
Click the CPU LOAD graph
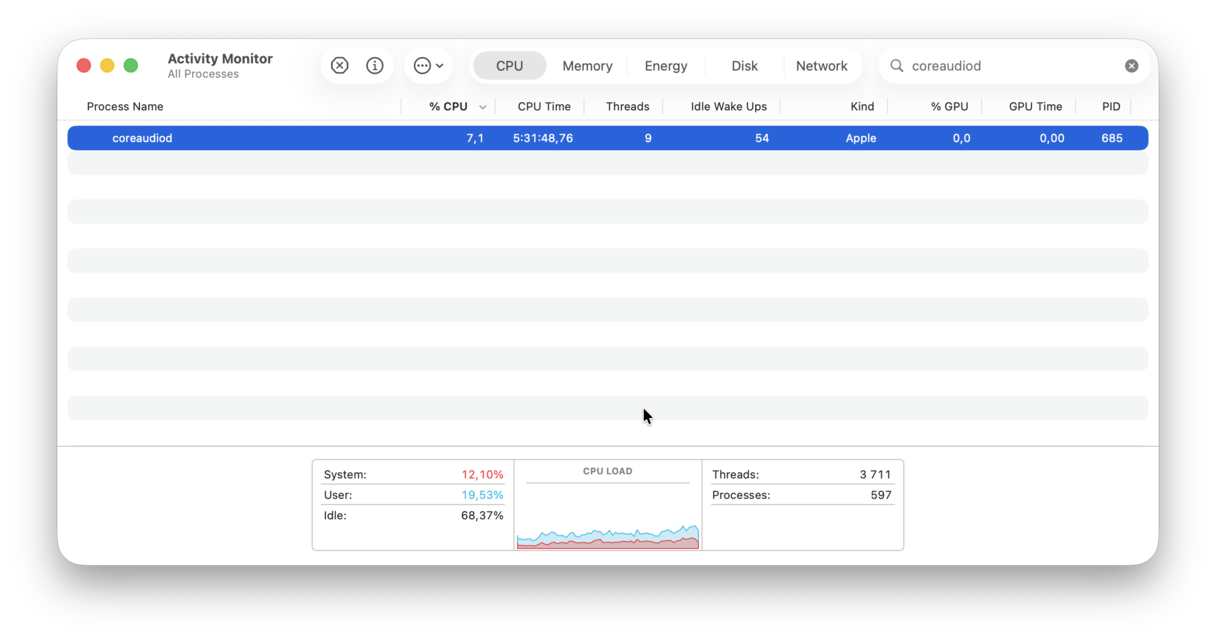pyautogui.click(x=608, y=515)
